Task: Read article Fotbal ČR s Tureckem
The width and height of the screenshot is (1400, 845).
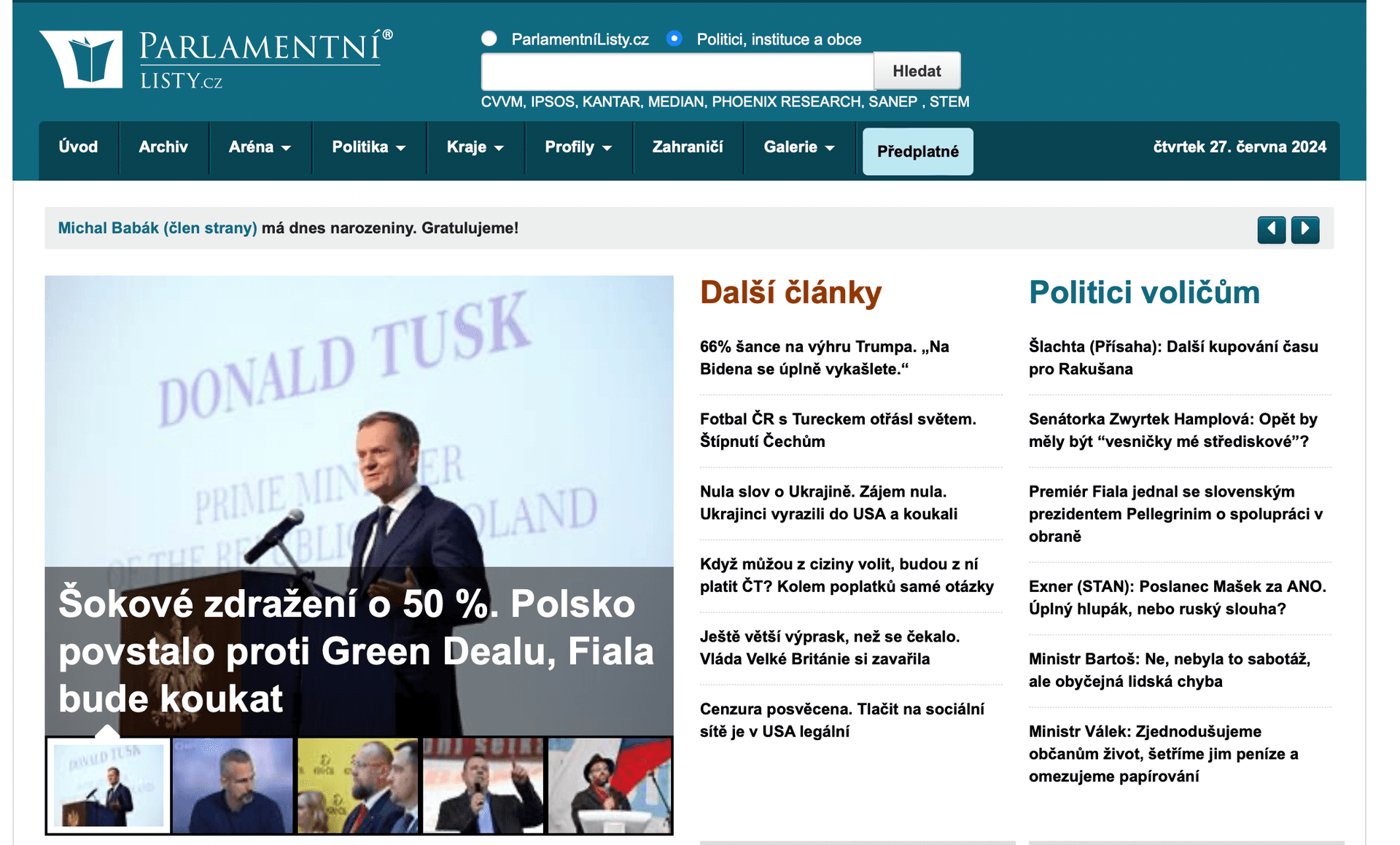Action: click(x=838, y=430)
